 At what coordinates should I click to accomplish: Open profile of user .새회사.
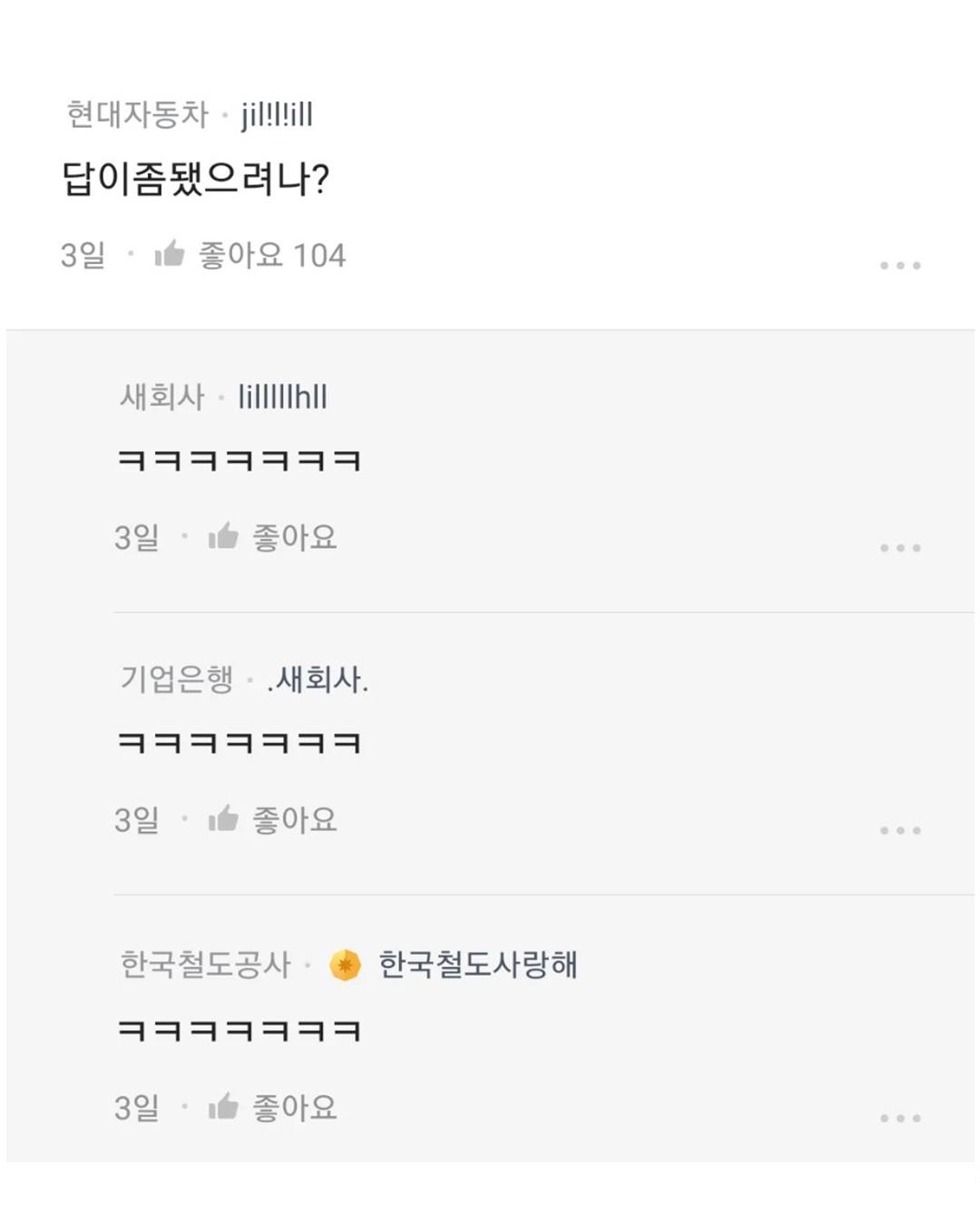coord(318,679)
